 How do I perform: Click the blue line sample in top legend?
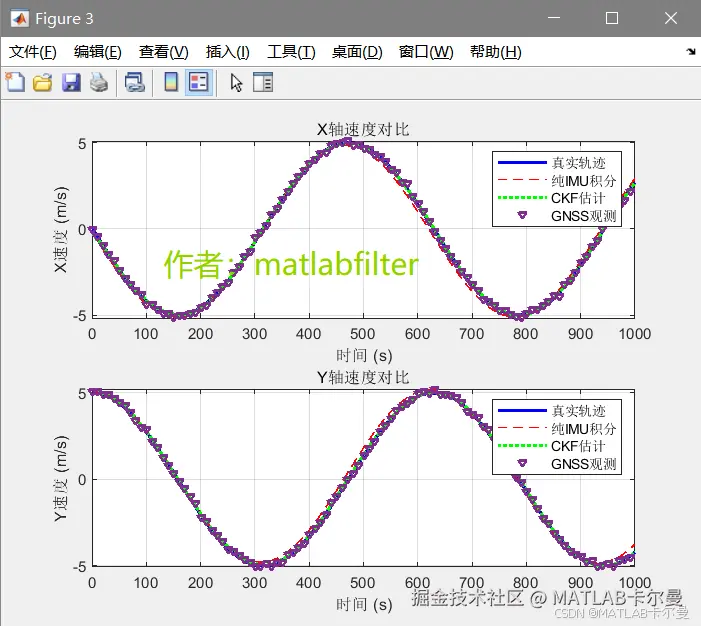pos(522,162)
